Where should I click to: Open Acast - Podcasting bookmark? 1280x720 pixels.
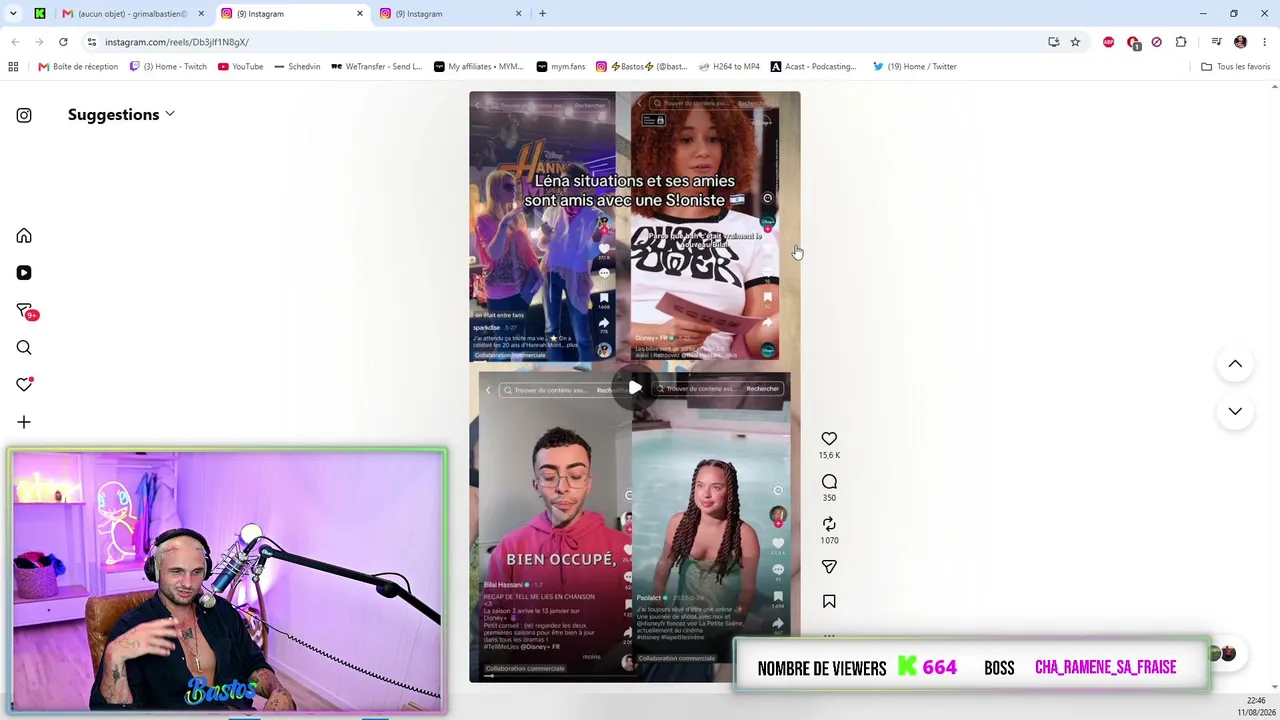813,67
